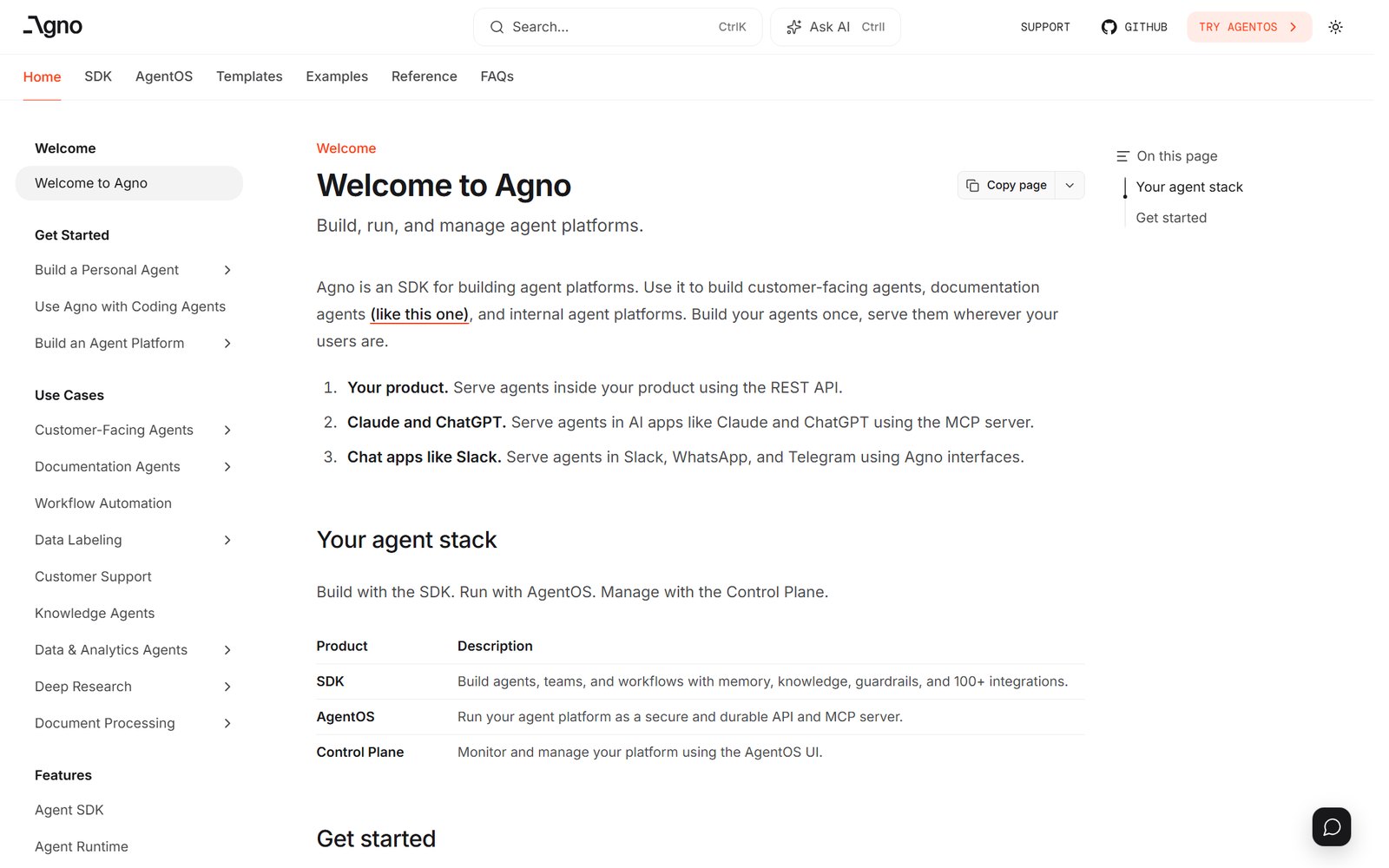Screen dimensions: 1389x868
Task: Open the Workflow Automation page
Action: 103,503
